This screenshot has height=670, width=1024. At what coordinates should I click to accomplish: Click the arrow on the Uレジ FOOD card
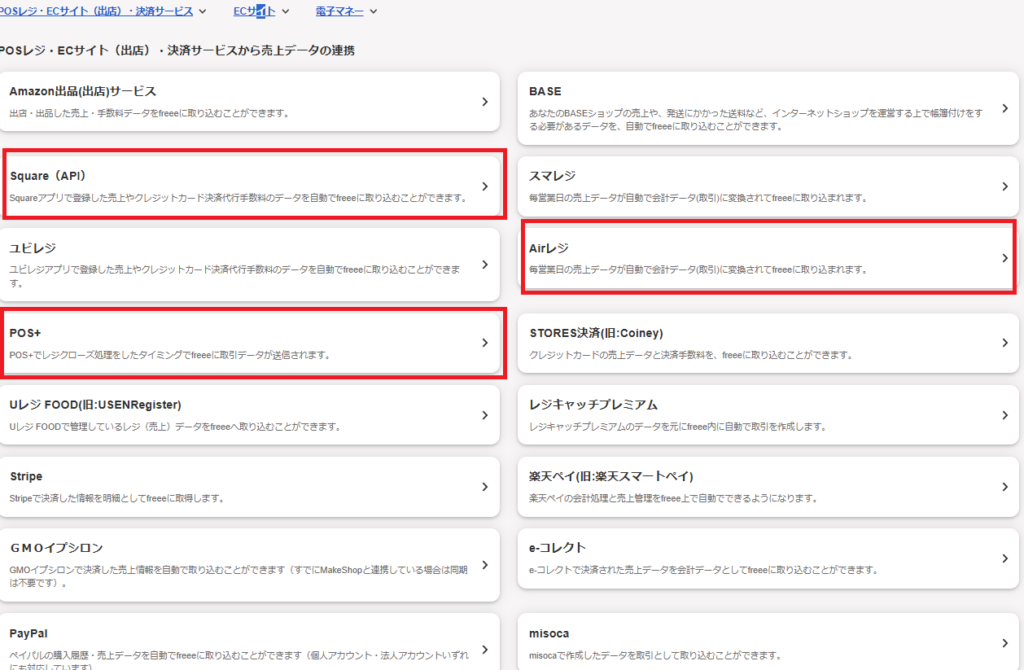(x=485, y=415)
